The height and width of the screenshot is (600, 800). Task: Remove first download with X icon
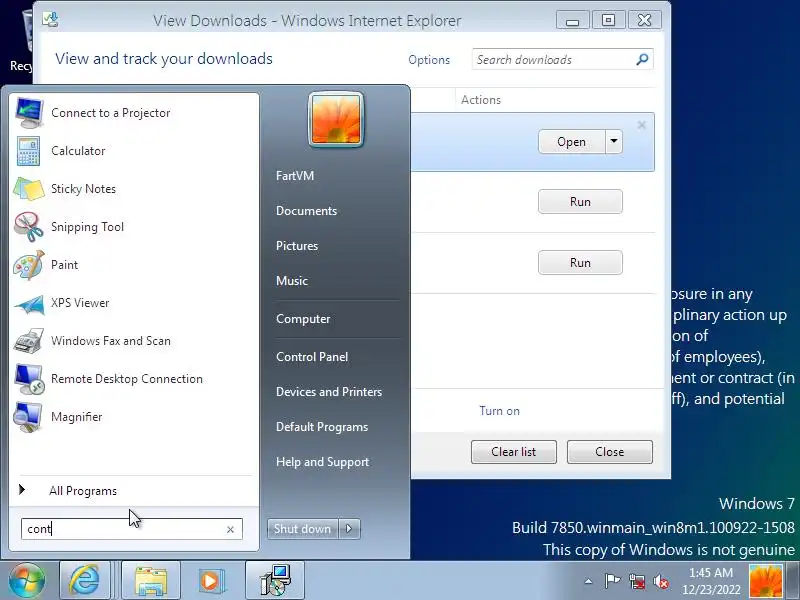642,125
